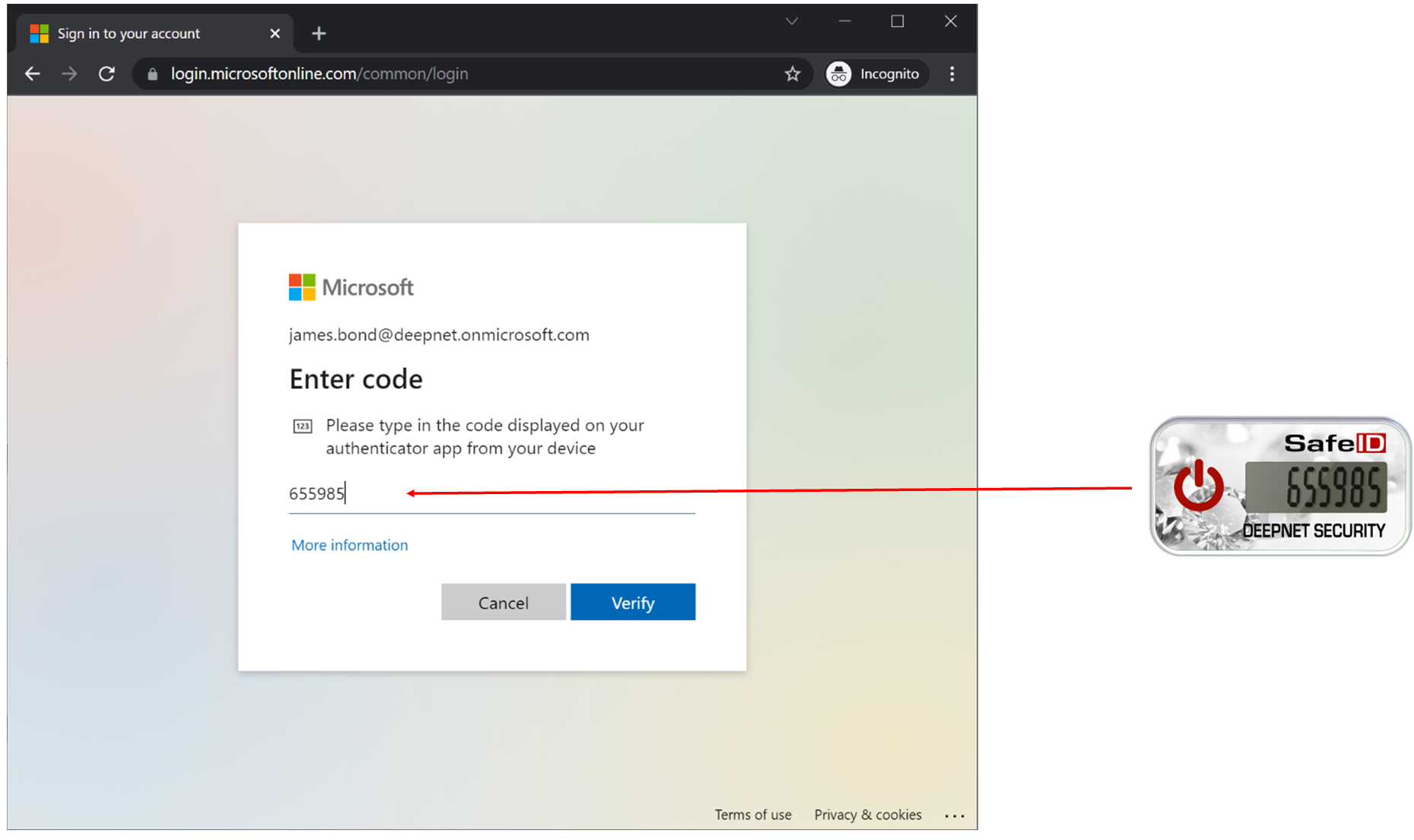
Task: Click the browser back arrow
Action: point(32,74)
